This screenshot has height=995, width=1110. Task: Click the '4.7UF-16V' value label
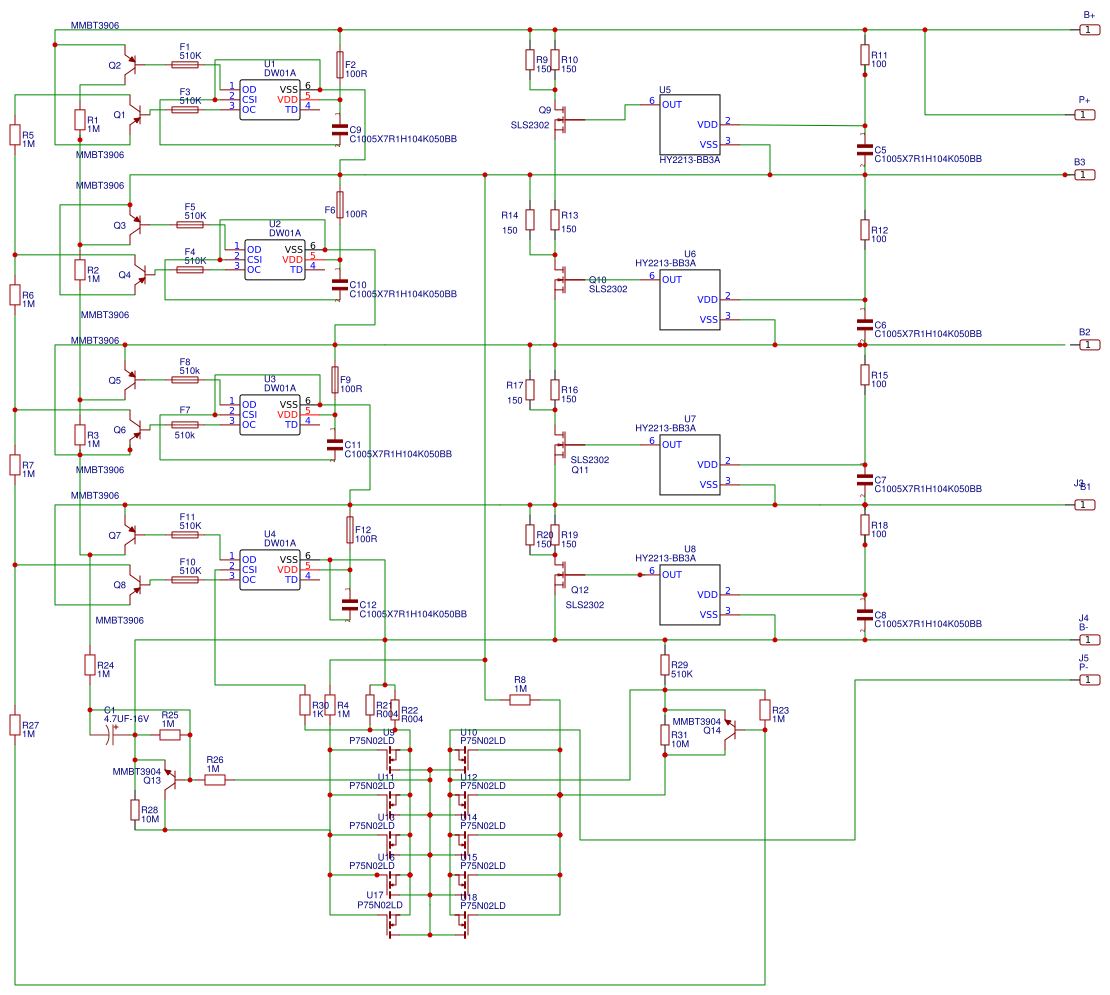[127, 719]
